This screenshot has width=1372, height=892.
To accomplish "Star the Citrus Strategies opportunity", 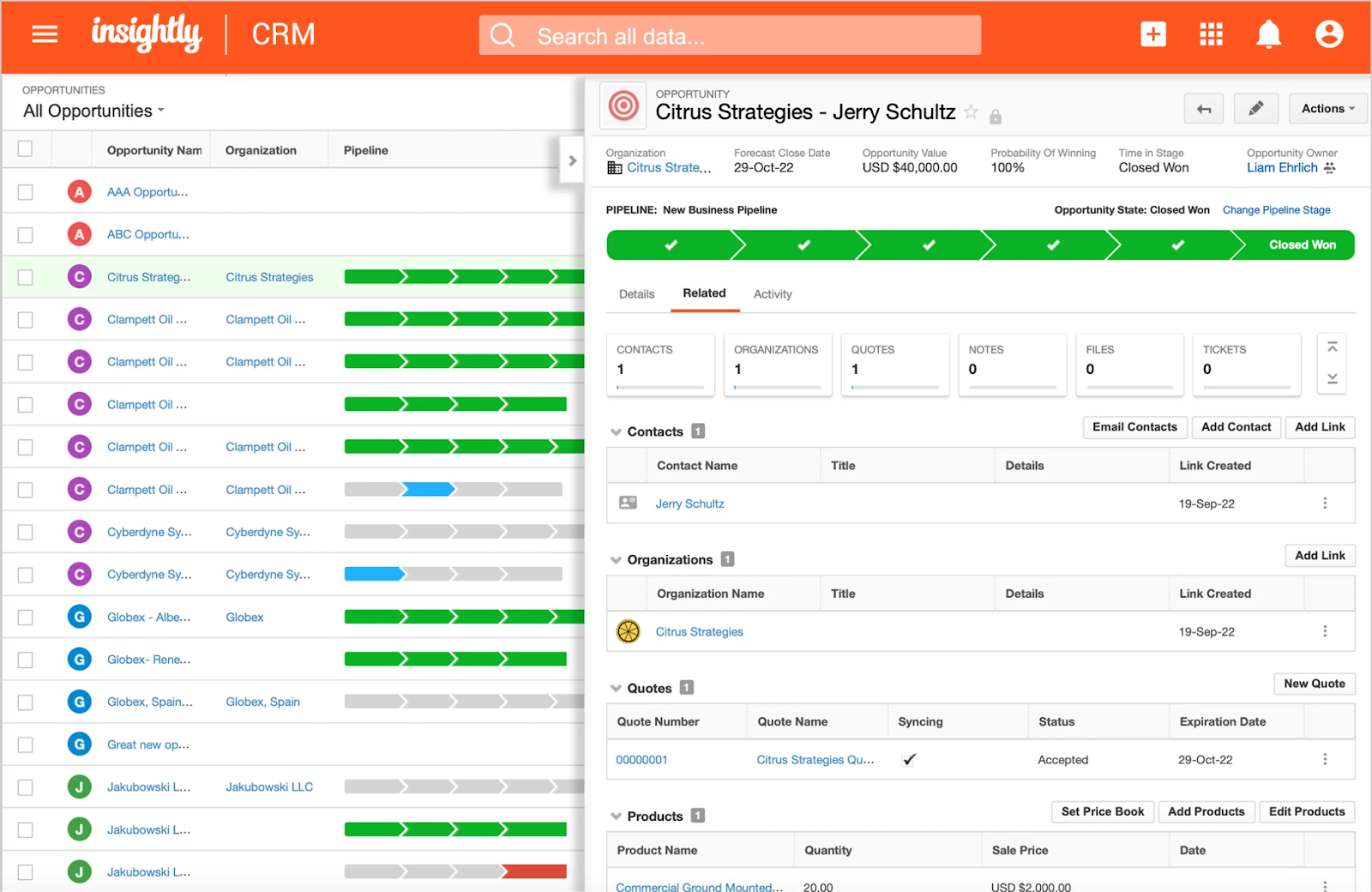I will click(x=972, y=112).
